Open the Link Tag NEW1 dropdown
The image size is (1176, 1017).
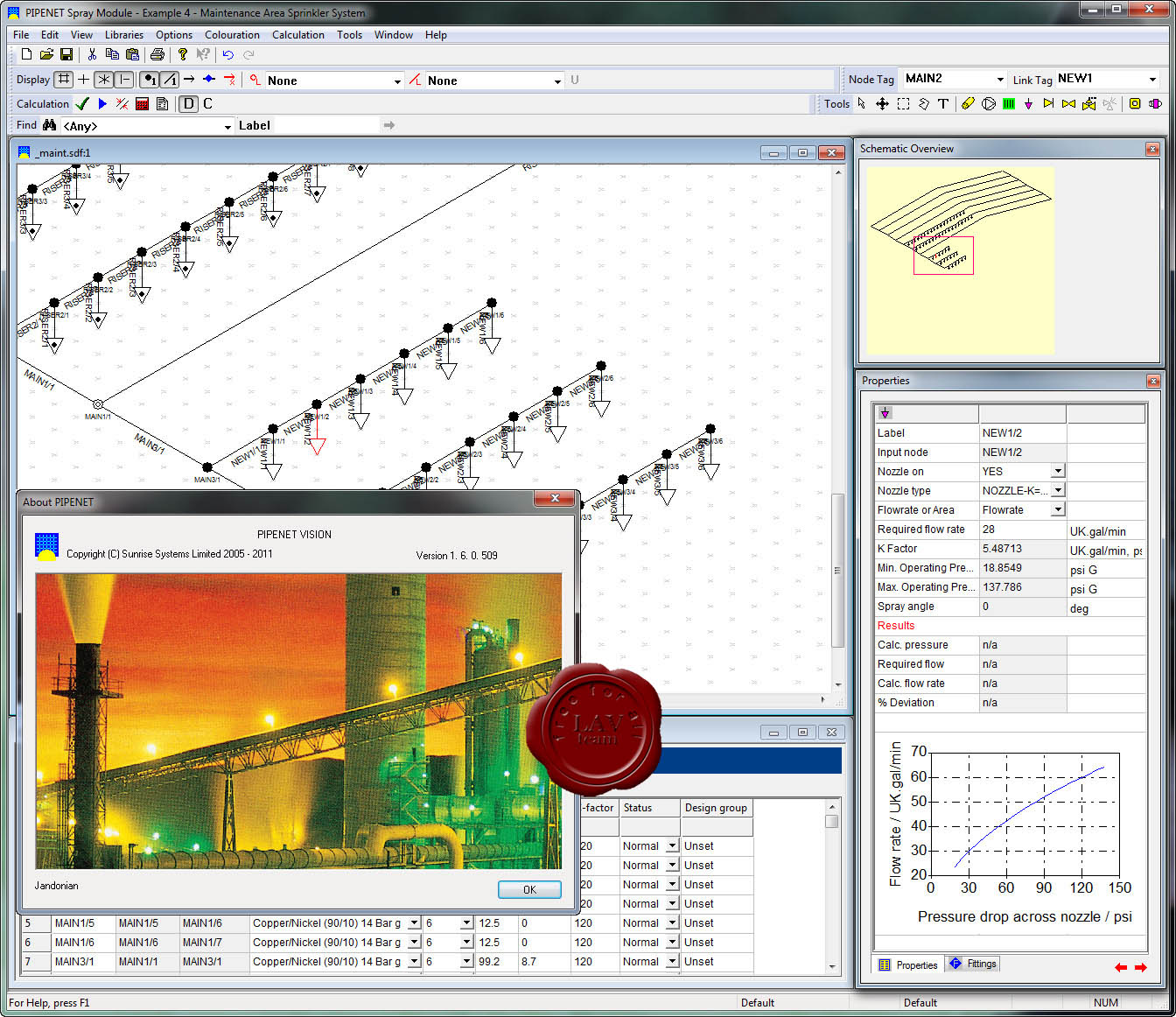click(x=1152, y=79)
